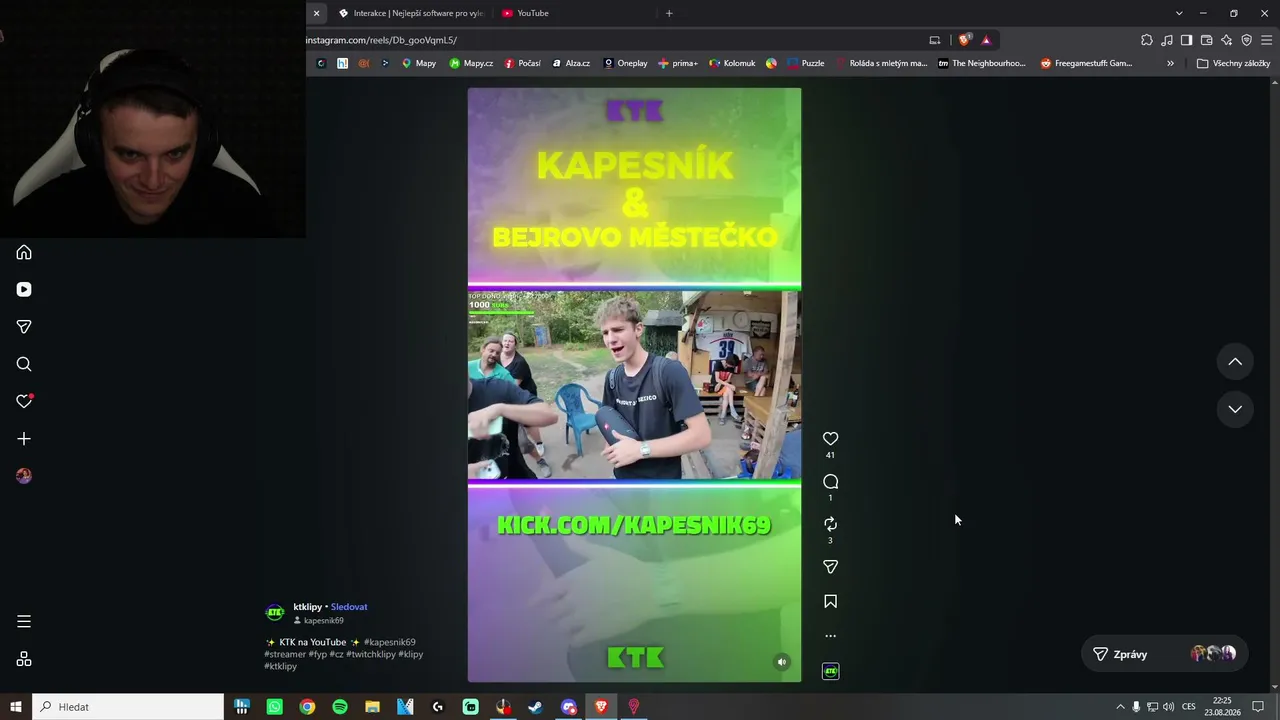Open direct messages paper-plane icon in sidebar
1280x720 pixels.
click(x=24, y=327)
